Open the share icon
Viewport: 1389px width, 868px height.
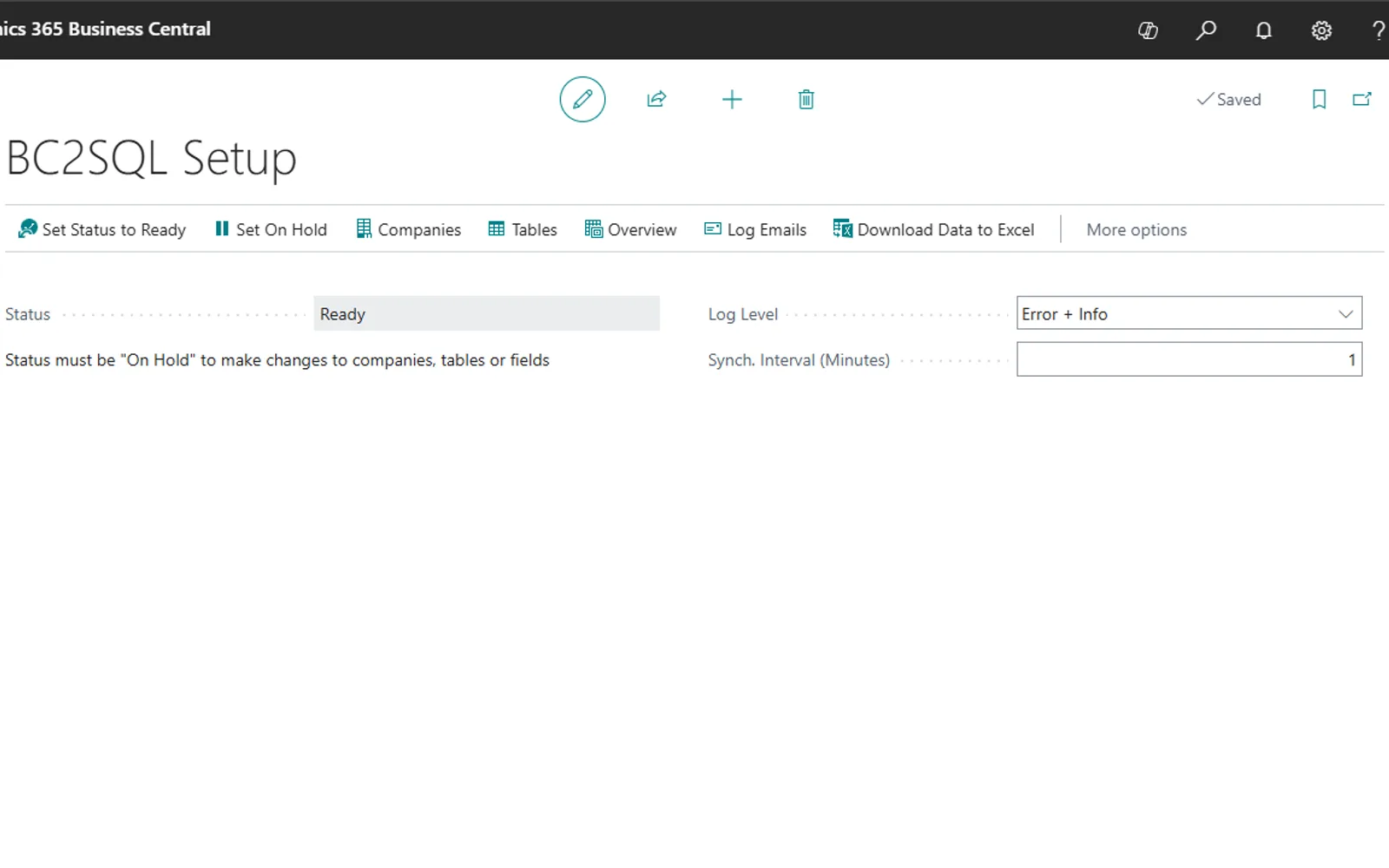[x=656, y=99]
